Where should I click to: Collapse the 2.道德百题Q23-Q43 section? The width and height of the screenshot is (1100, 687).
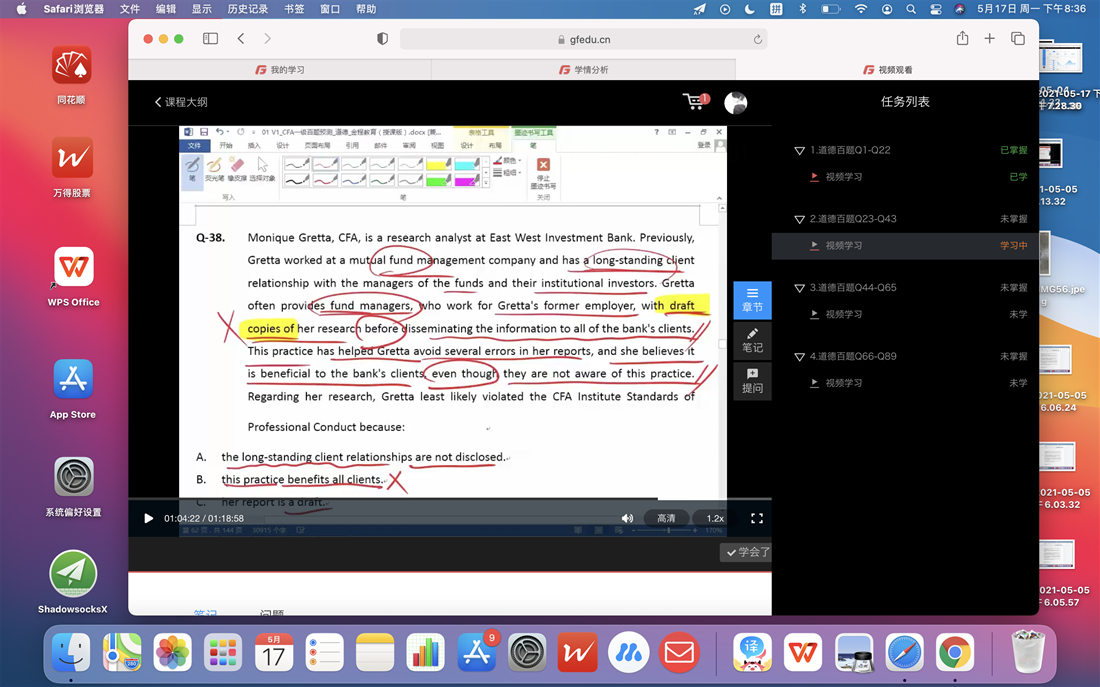[799, 219]
